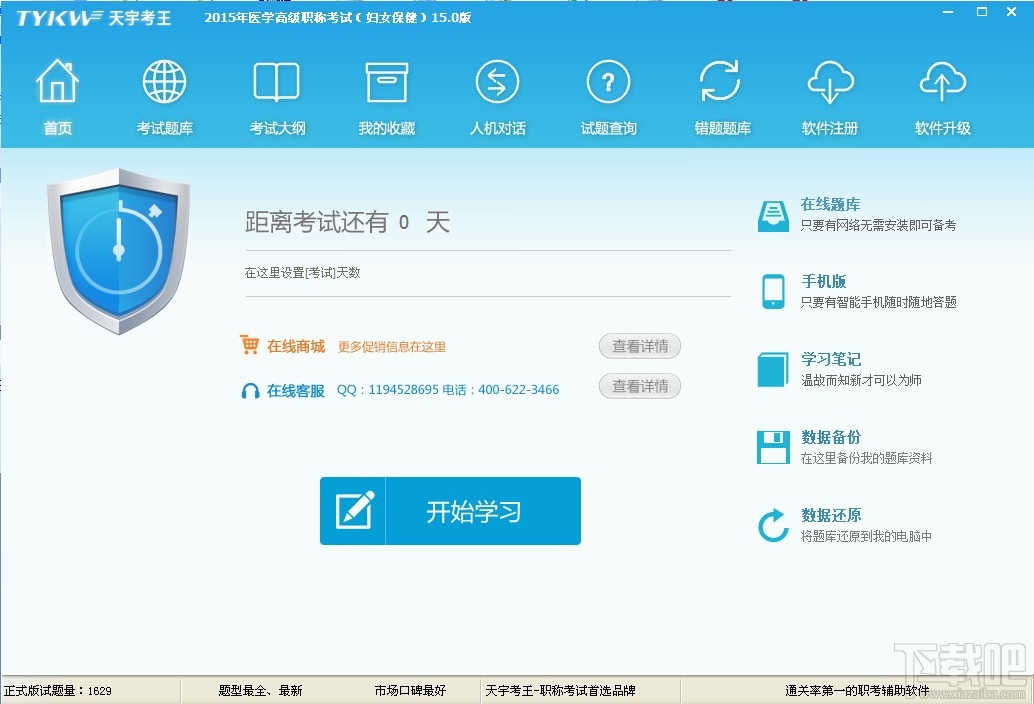The height and width of the screenshot is (704, 1034).
Task: Click the 在线商城 label
Action: point(296,347)
